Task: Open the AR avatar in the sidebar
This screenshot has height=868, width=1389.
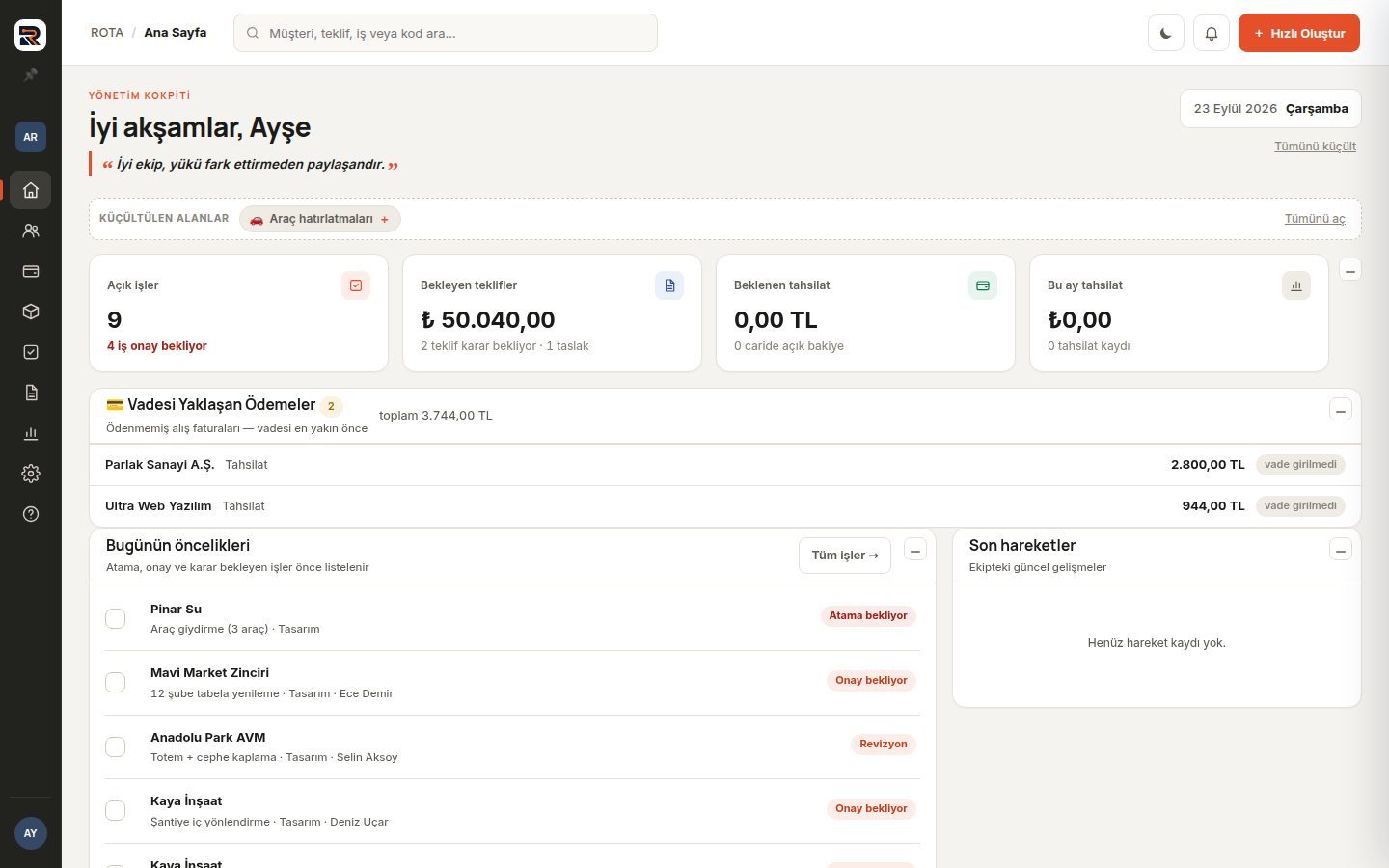Action: click(x=31, y=137)
